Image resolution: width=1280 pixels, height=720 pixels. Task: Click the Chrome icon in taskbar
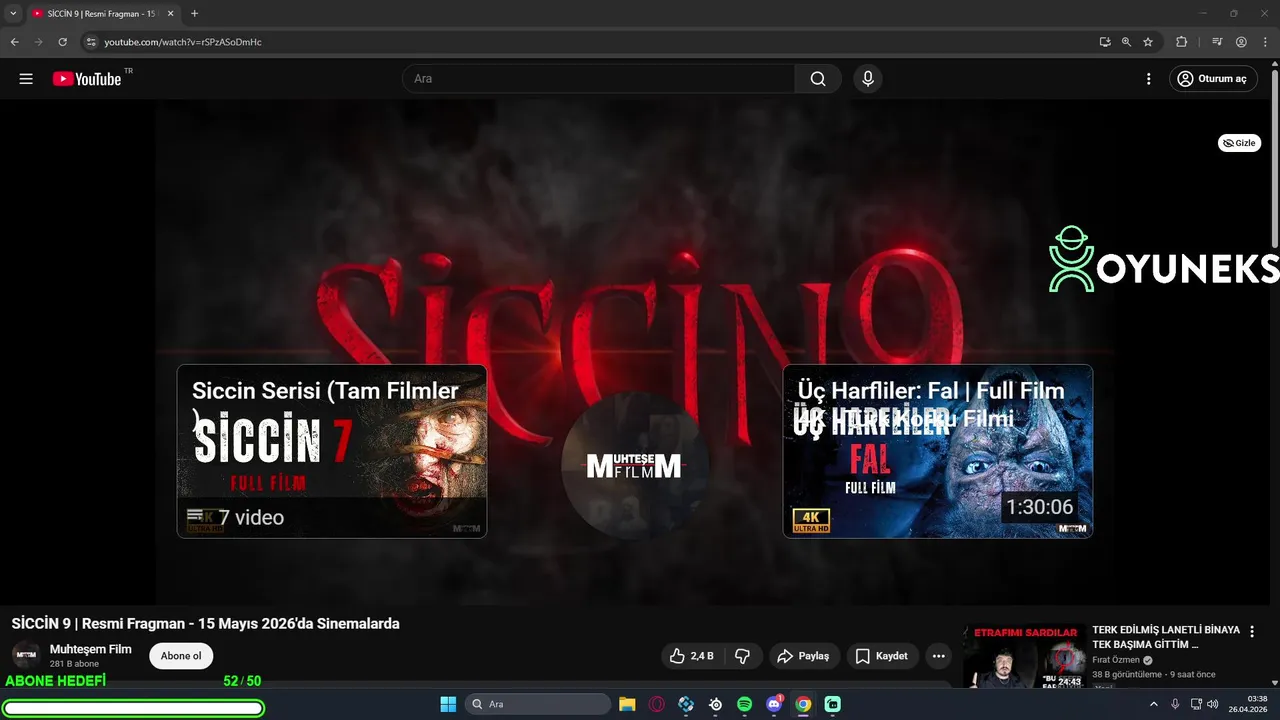point(803,704)
